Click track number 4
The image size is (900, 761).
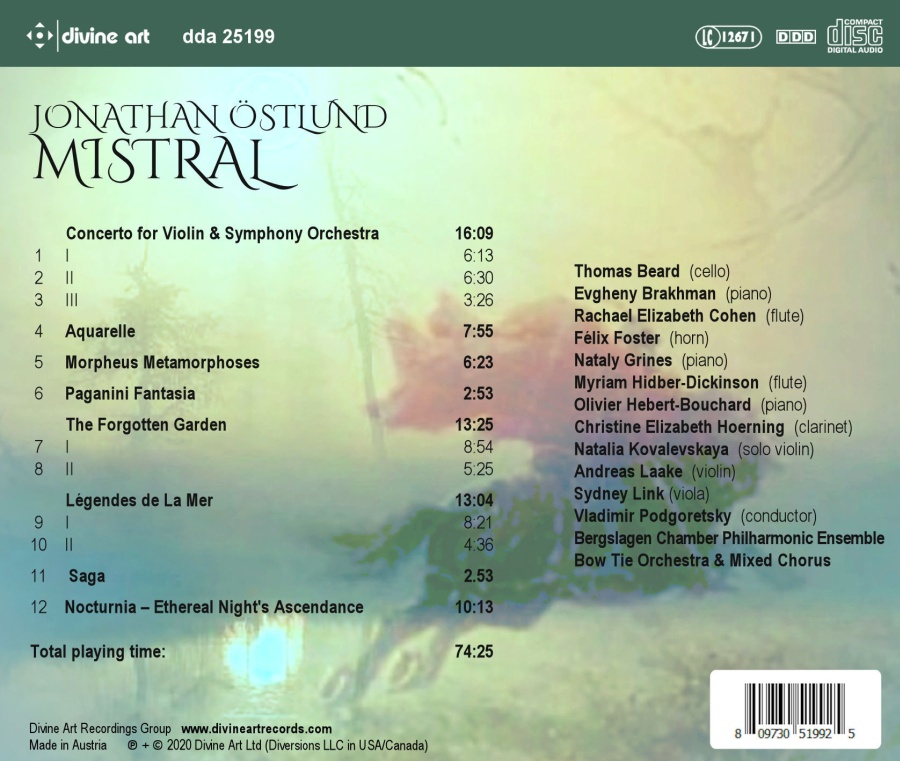[38, 332]
